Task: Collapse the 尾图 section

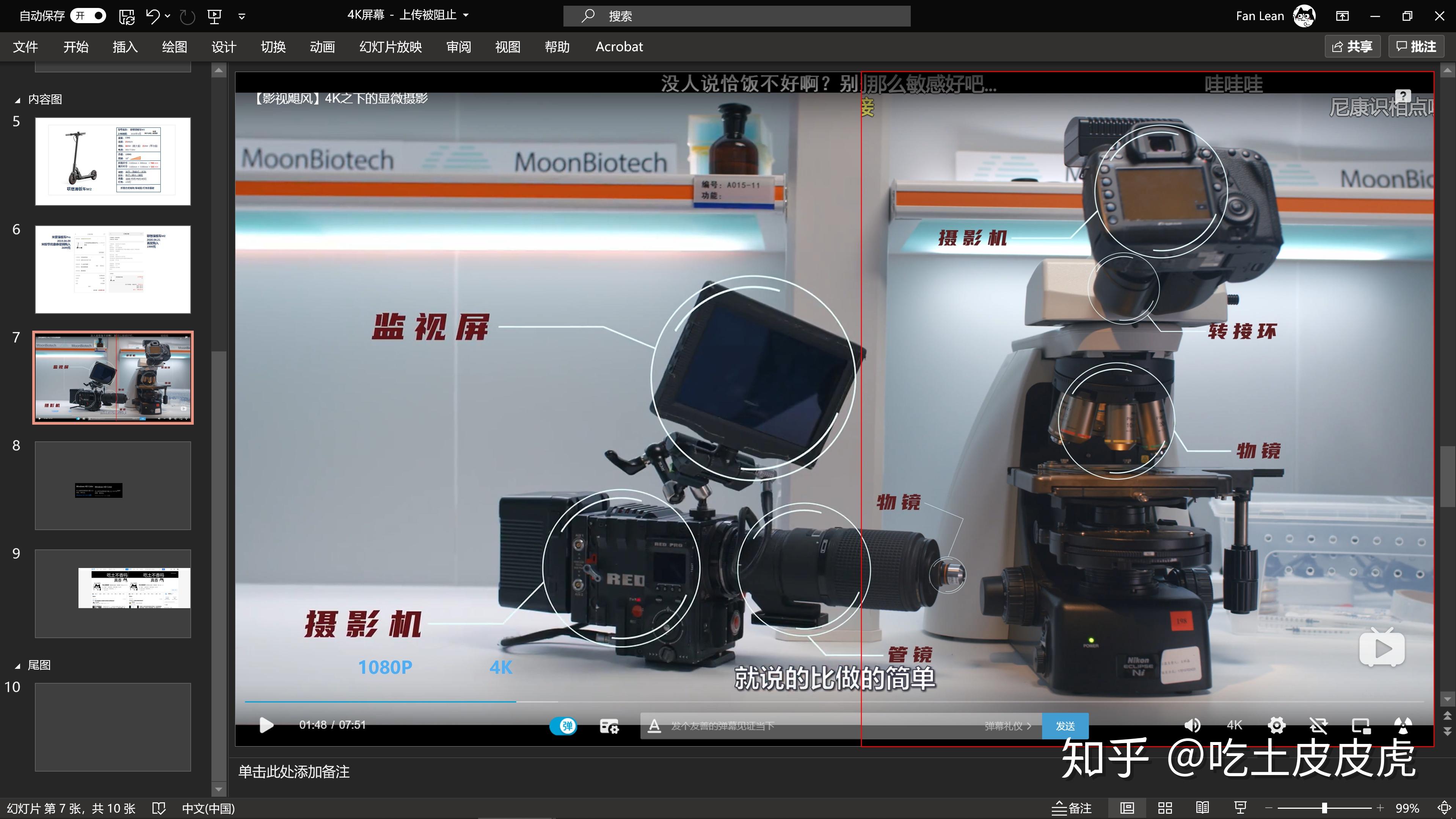Action: 17,666
